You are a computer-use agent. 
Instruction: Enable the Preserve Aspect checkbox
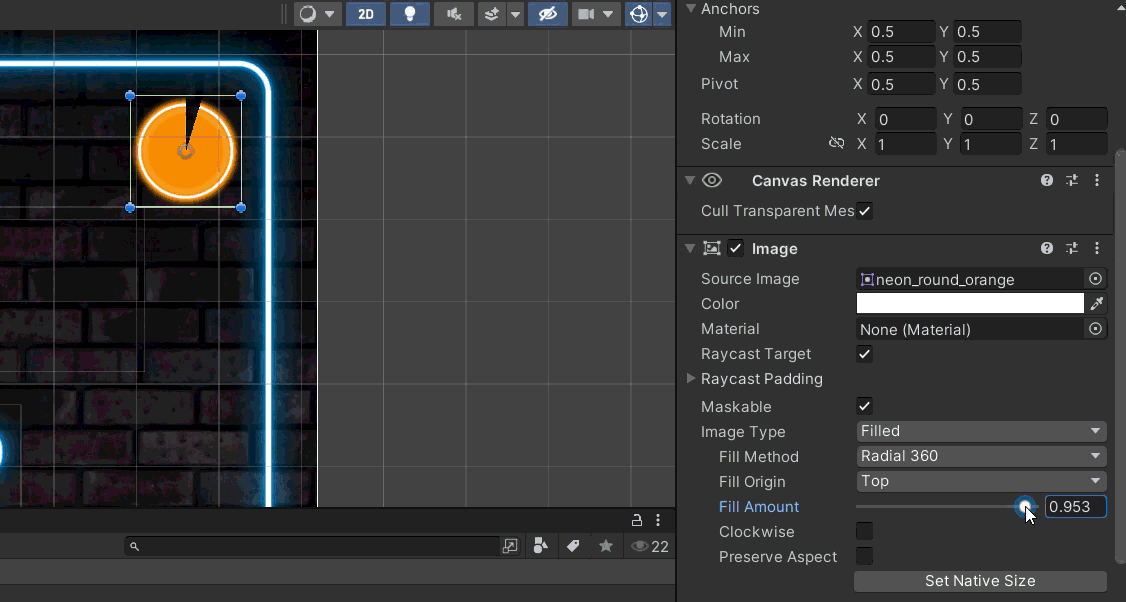pyautogui.click(x=865, y=557)
